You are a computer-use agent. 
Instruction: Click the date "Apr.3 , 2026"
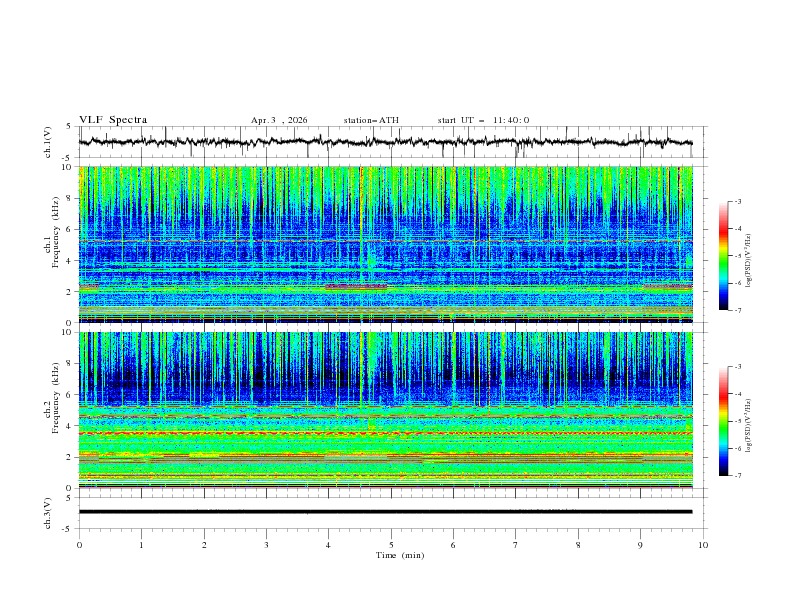279,120
